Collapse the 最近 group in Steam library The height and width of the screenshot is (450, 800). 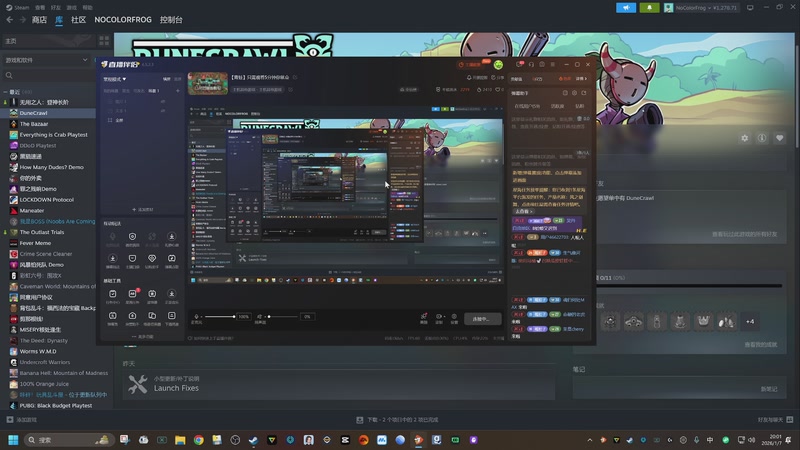5,92
